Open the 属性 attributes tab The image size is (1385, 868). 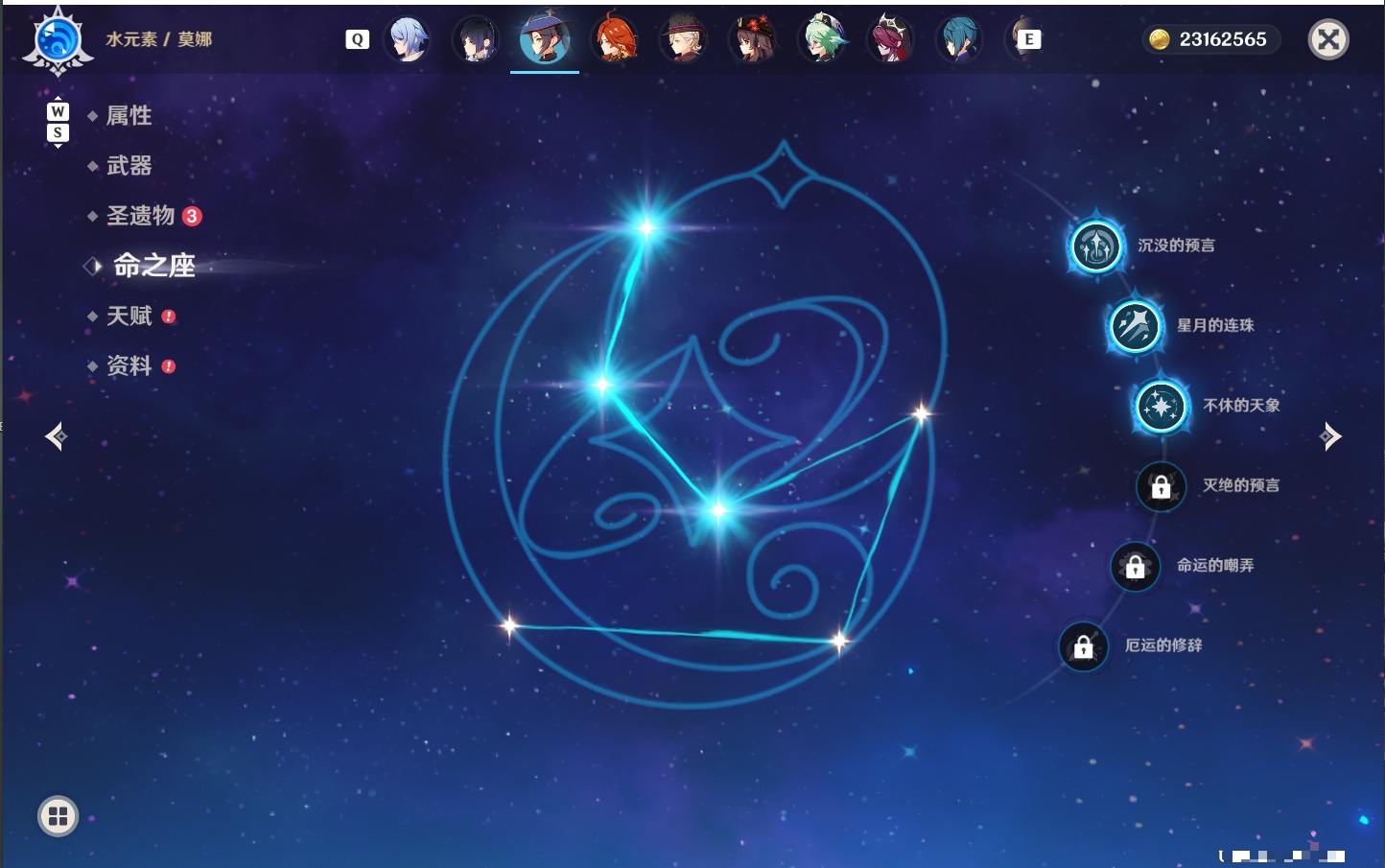(129, 116)
